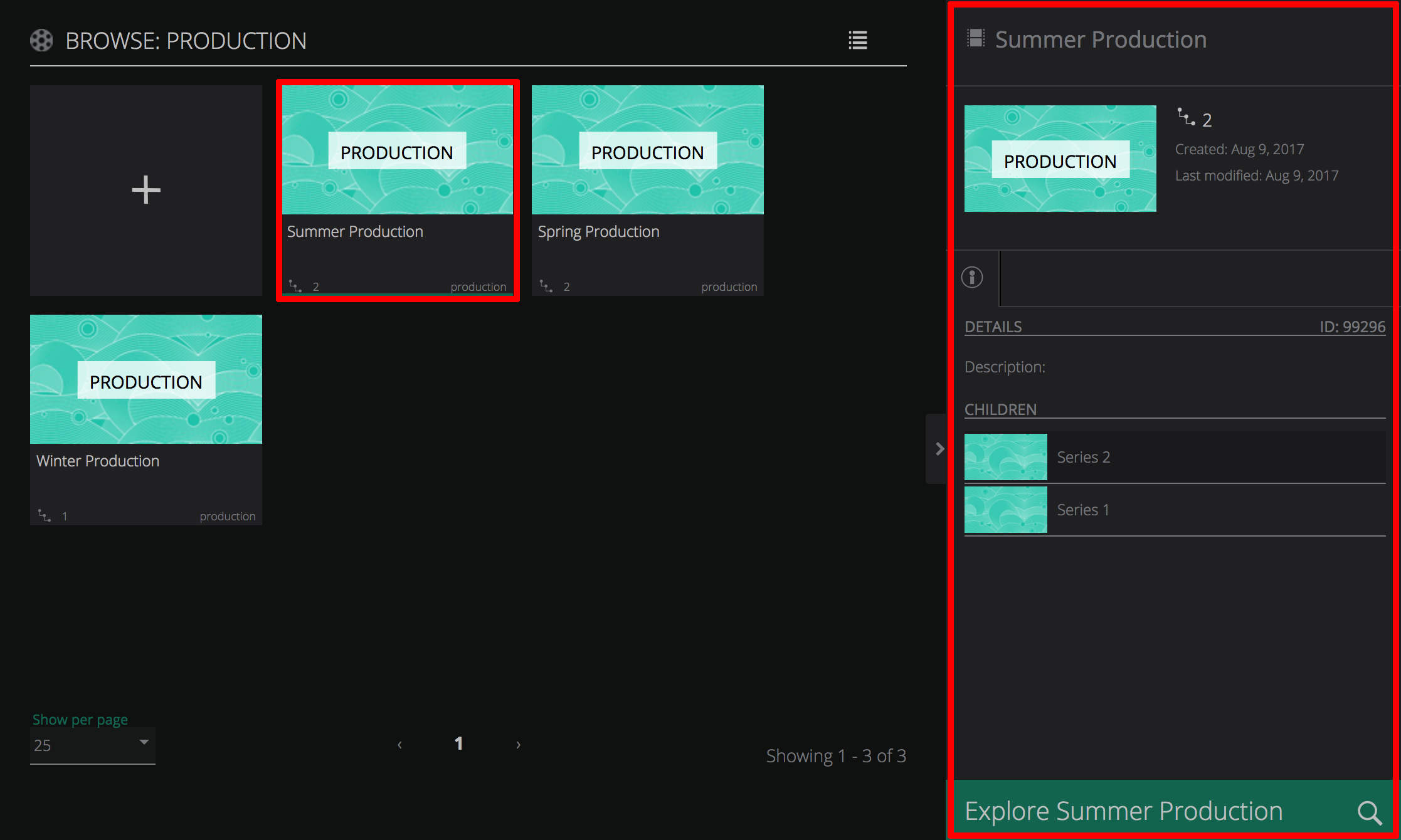This screenshot has height=840, width=1401.
Task: Click the hierarchy count icon in side panel
Action: [1186, 117]
